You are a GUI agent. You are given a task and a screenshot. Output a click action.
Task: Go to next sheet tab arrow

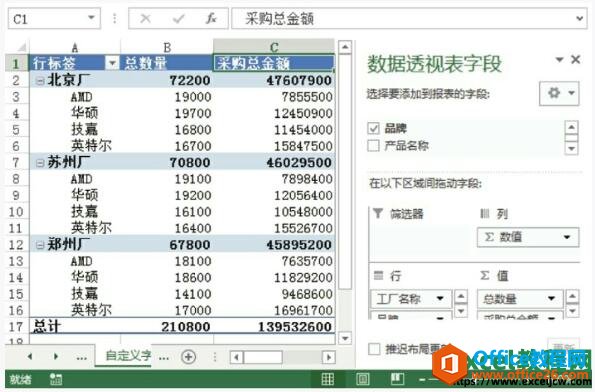pos(56,356)
